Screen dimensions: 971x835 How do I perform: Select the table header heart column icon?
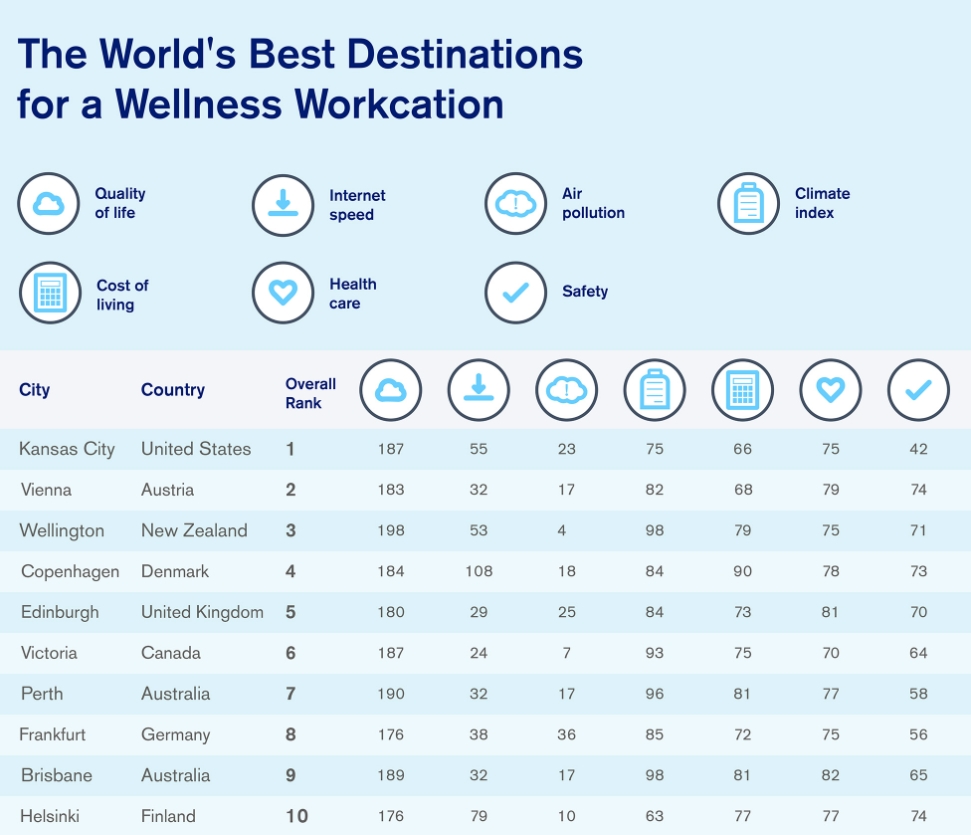click(830, 390)
